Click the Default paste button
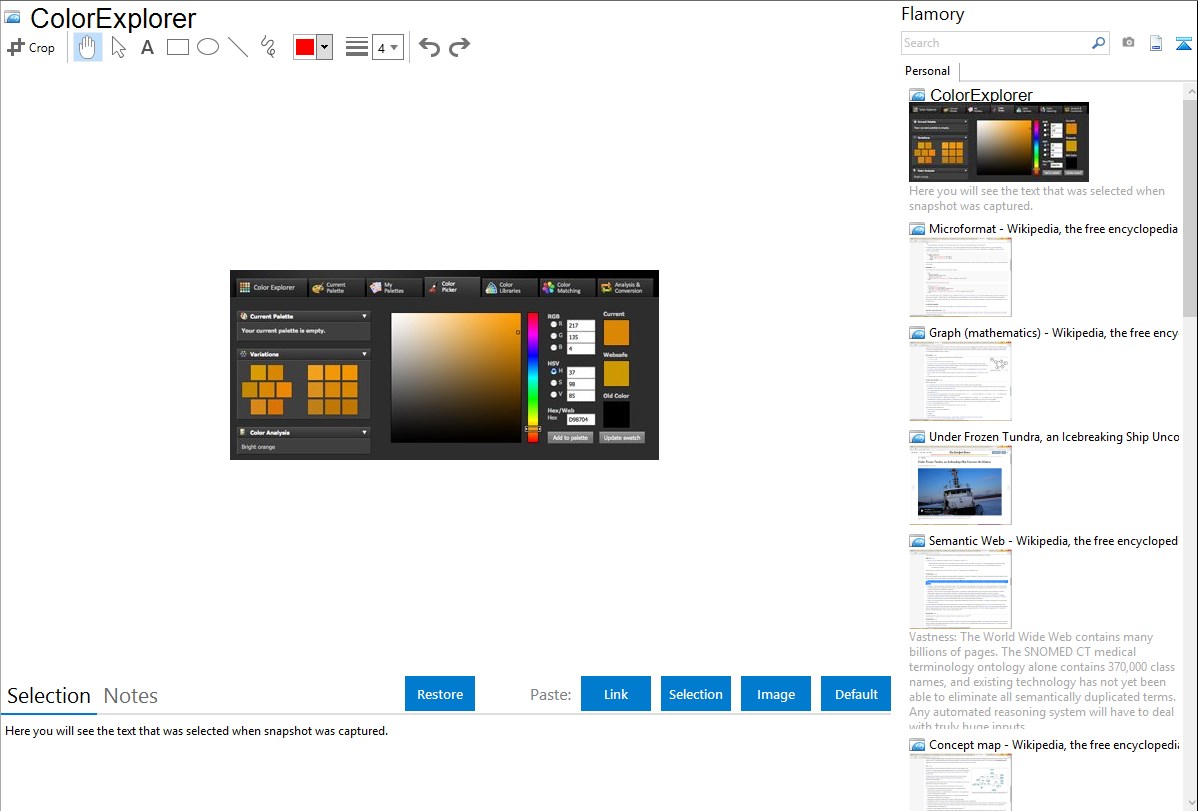 [x=856, y=694]
